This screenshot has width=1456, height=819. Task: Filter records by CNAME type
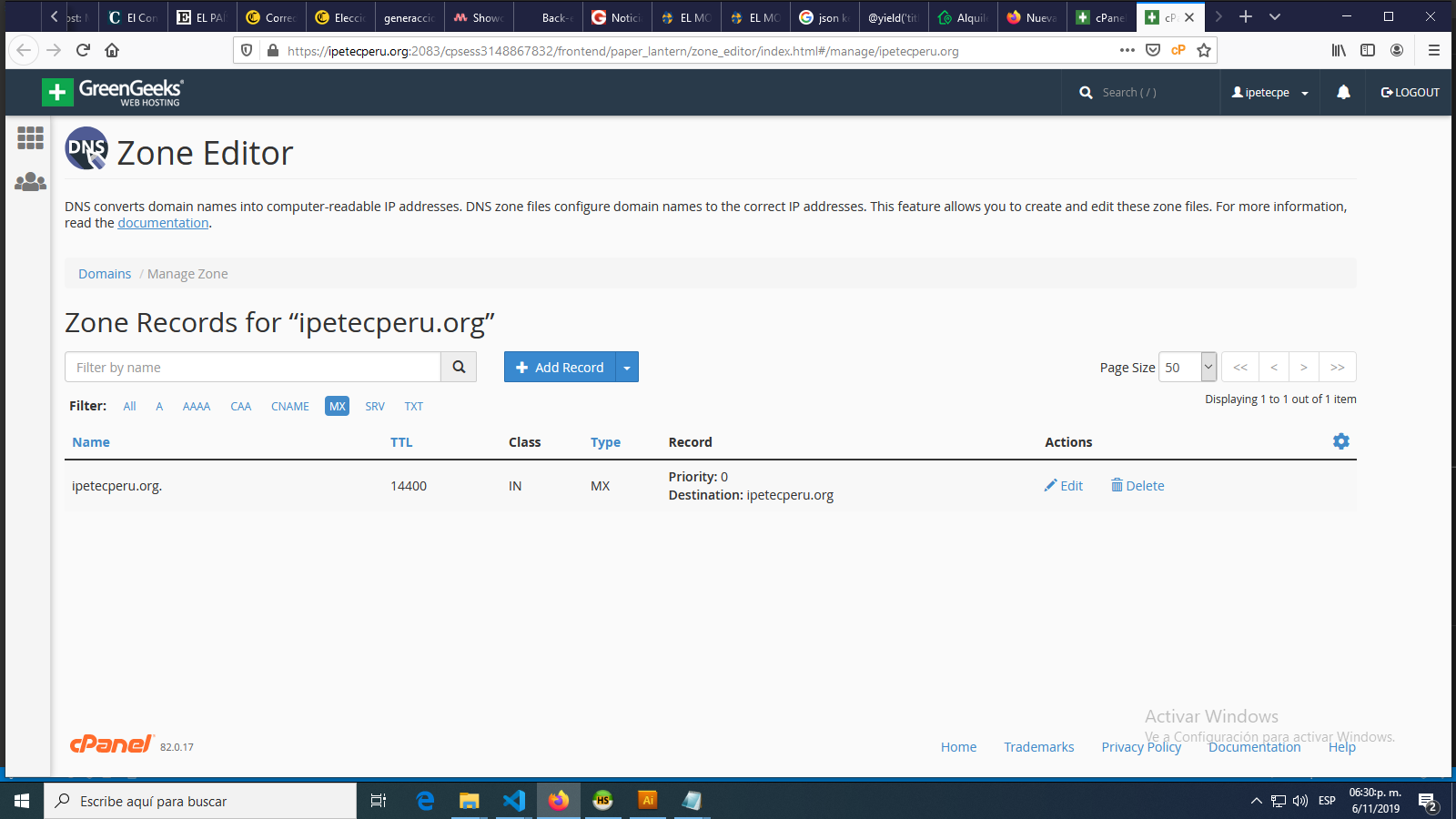289,407
